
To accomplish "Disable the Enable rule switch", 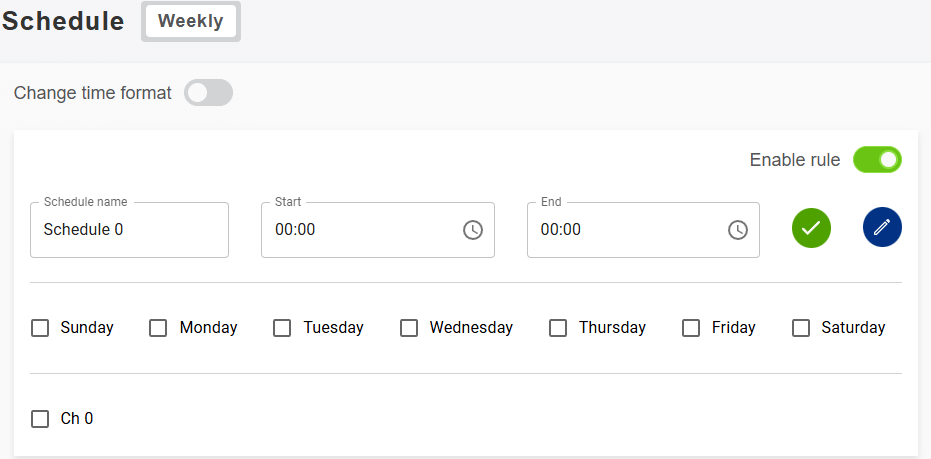I will (x=877, y=160).
